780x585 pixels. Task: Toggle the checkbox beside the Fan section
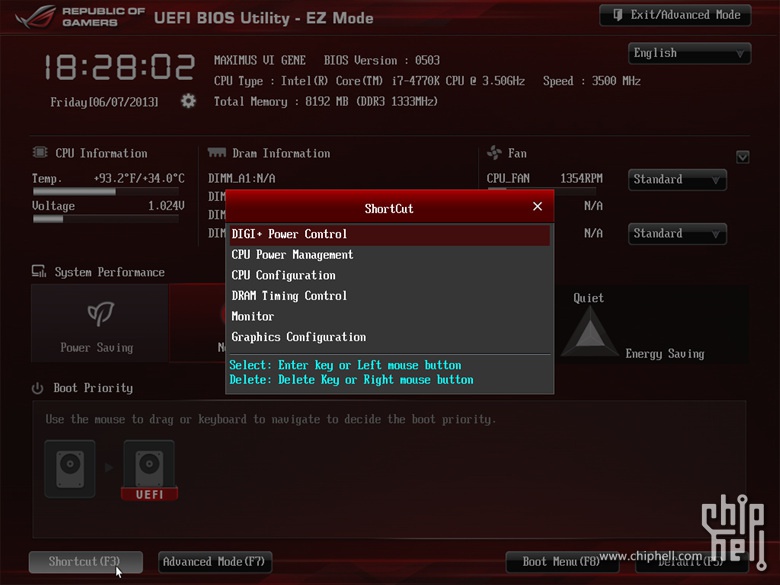click(743, 157)
